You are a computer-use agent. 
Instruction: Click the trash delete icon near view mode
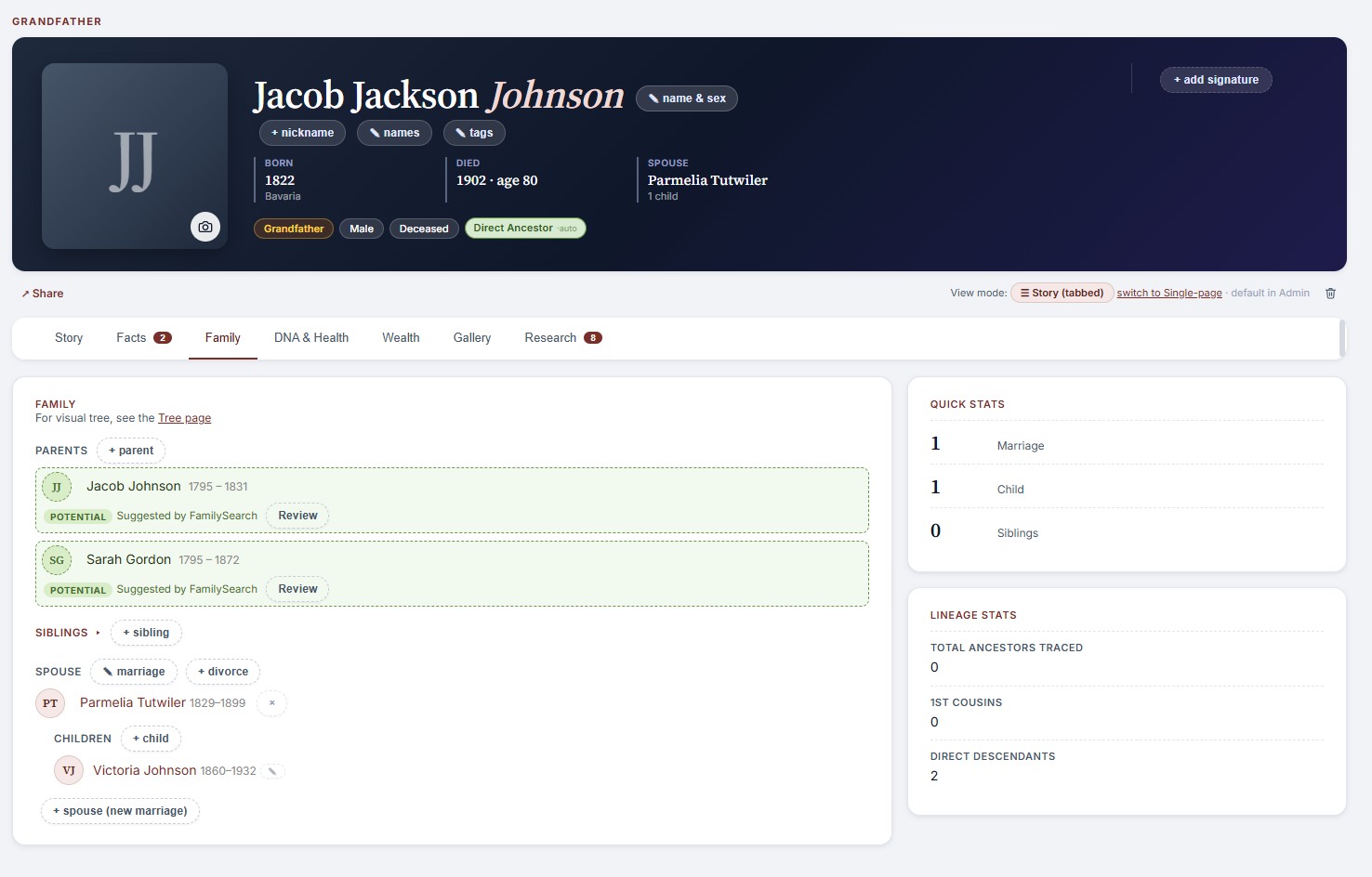point(1330,293)
